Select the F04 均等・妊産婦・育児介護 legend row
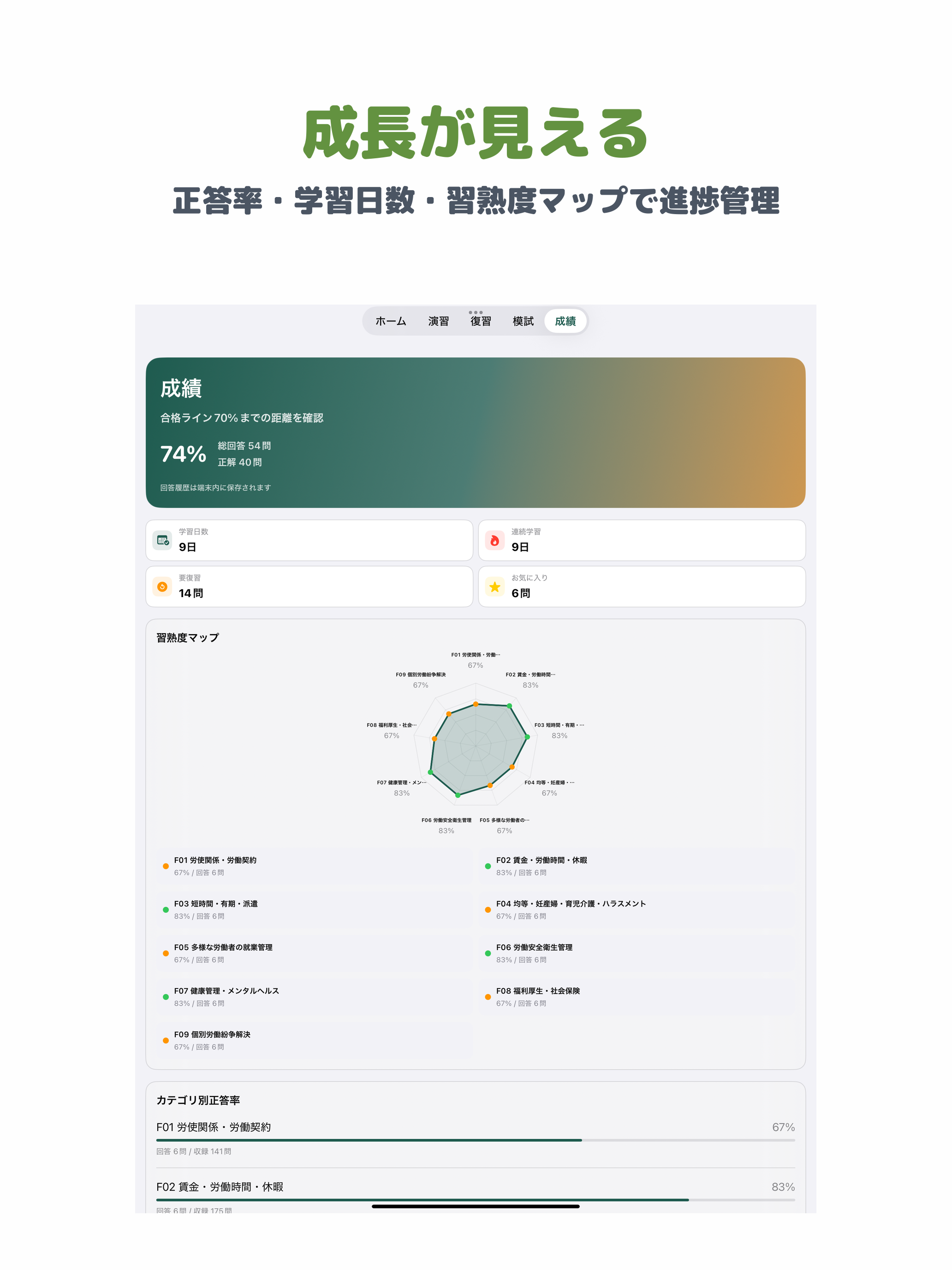 [637, 910]
